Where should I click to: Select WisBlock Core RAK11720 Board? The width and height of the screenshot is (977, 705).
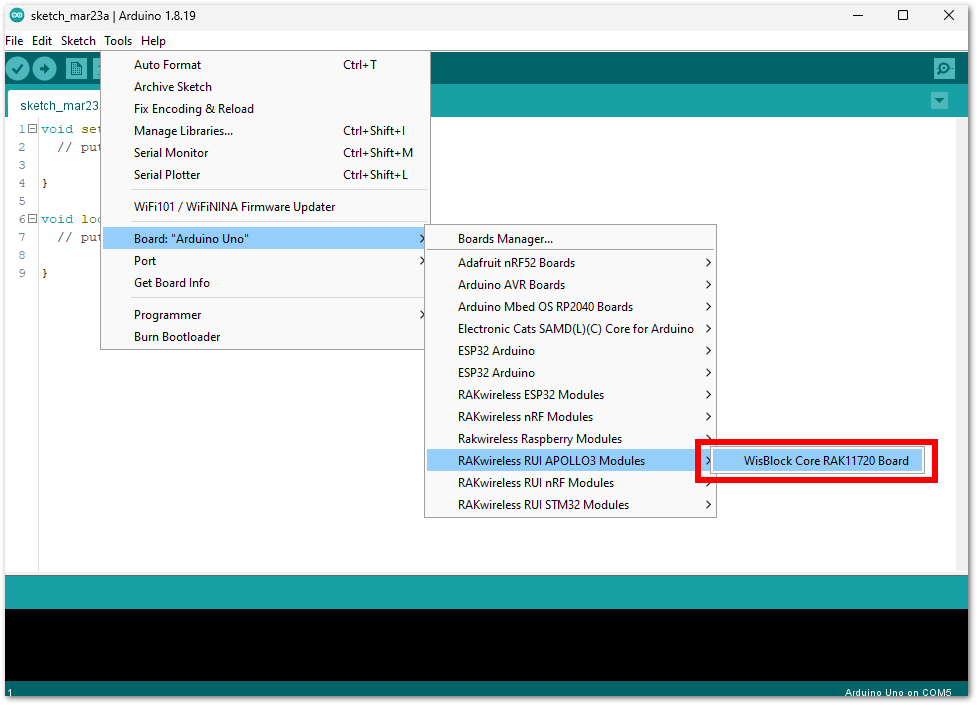(817, 461)
